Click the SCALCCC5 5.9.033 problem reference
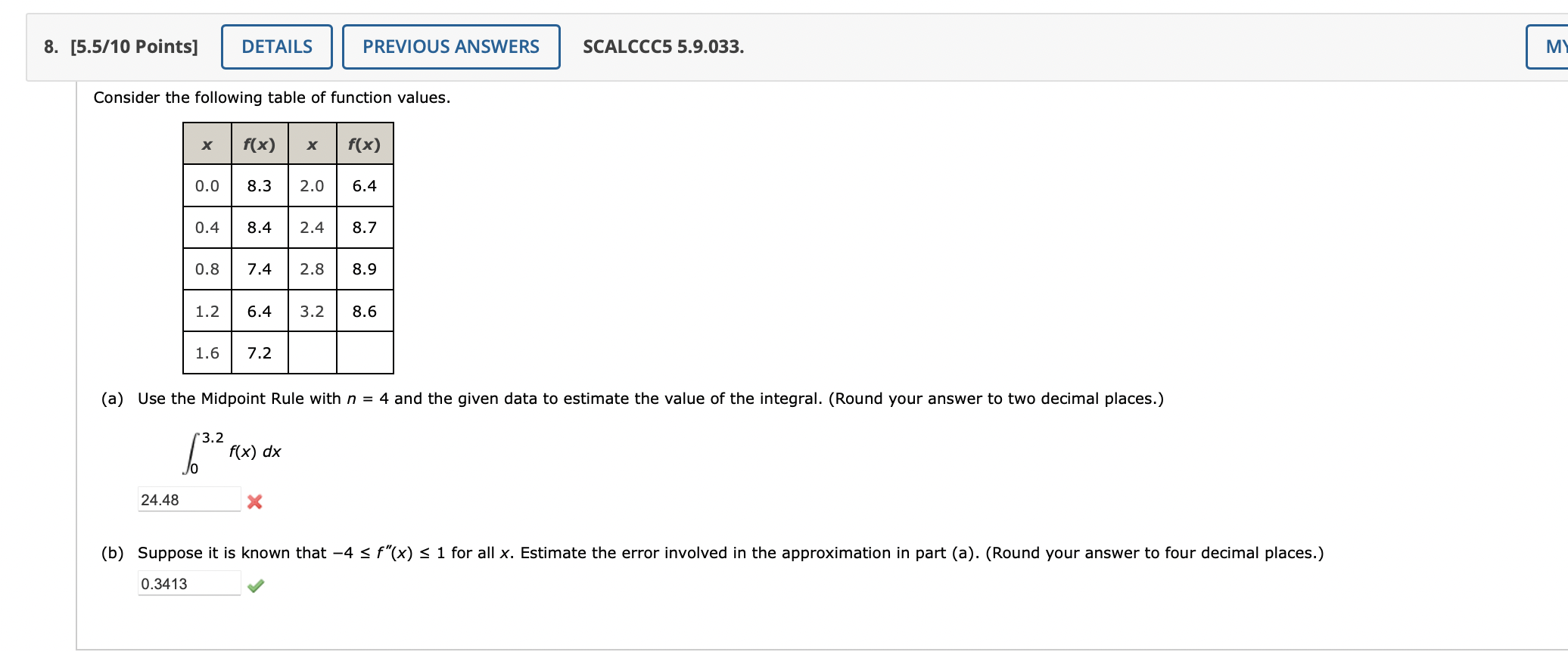This screenshot has height=652, width=1568. click(x=663, y=47)
